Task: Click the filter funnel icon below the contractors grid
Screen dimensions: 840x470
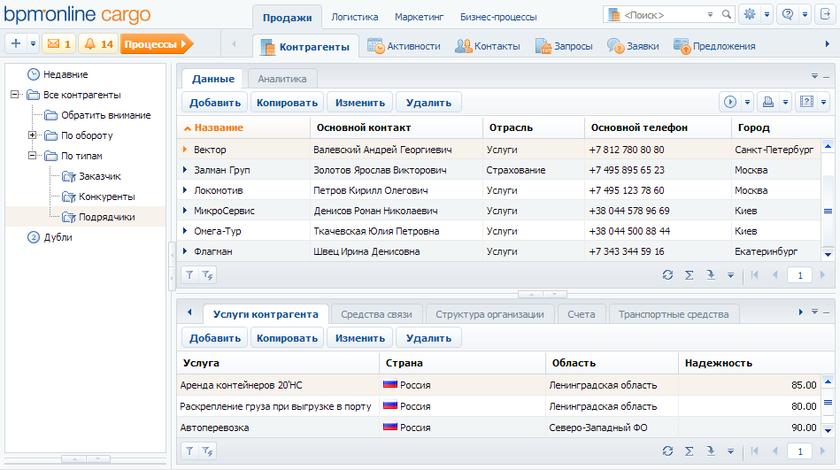Action: coord(189,275)
